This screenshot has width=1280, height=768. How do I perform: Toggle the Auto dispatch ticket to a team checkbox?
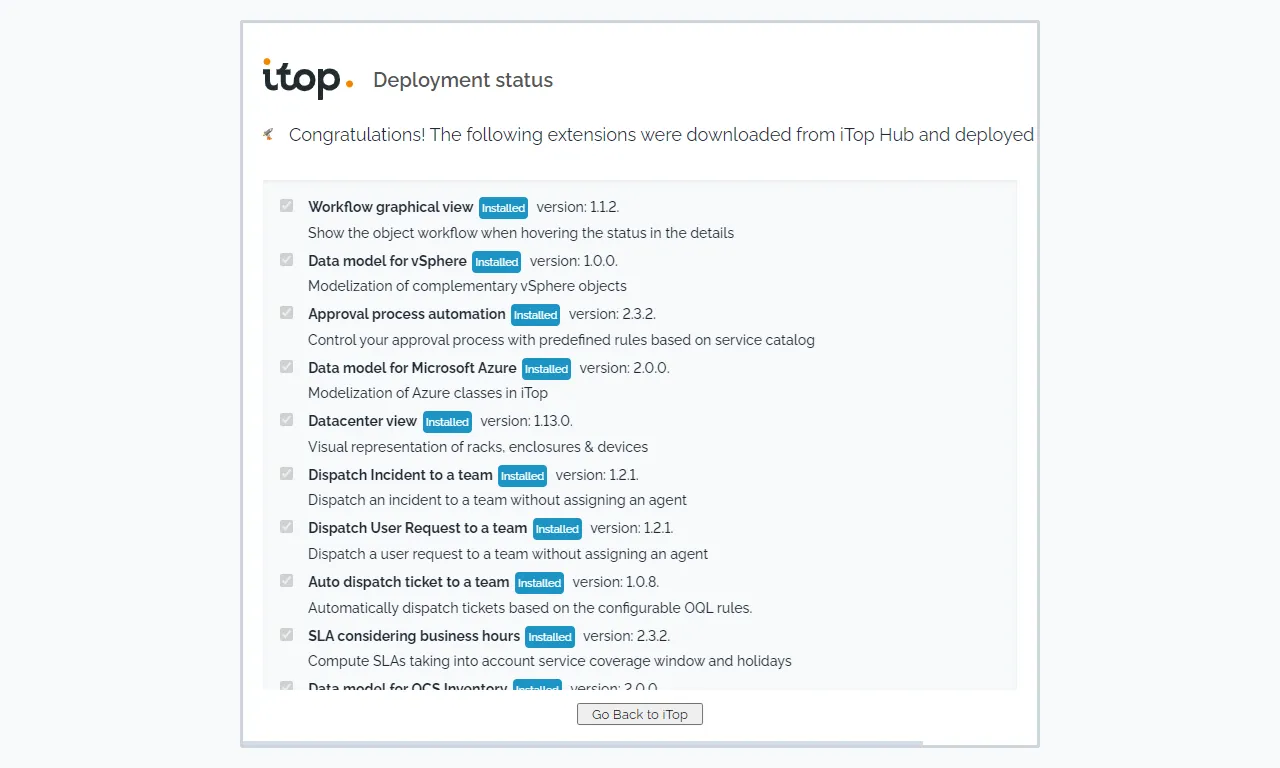pos(287,581)
